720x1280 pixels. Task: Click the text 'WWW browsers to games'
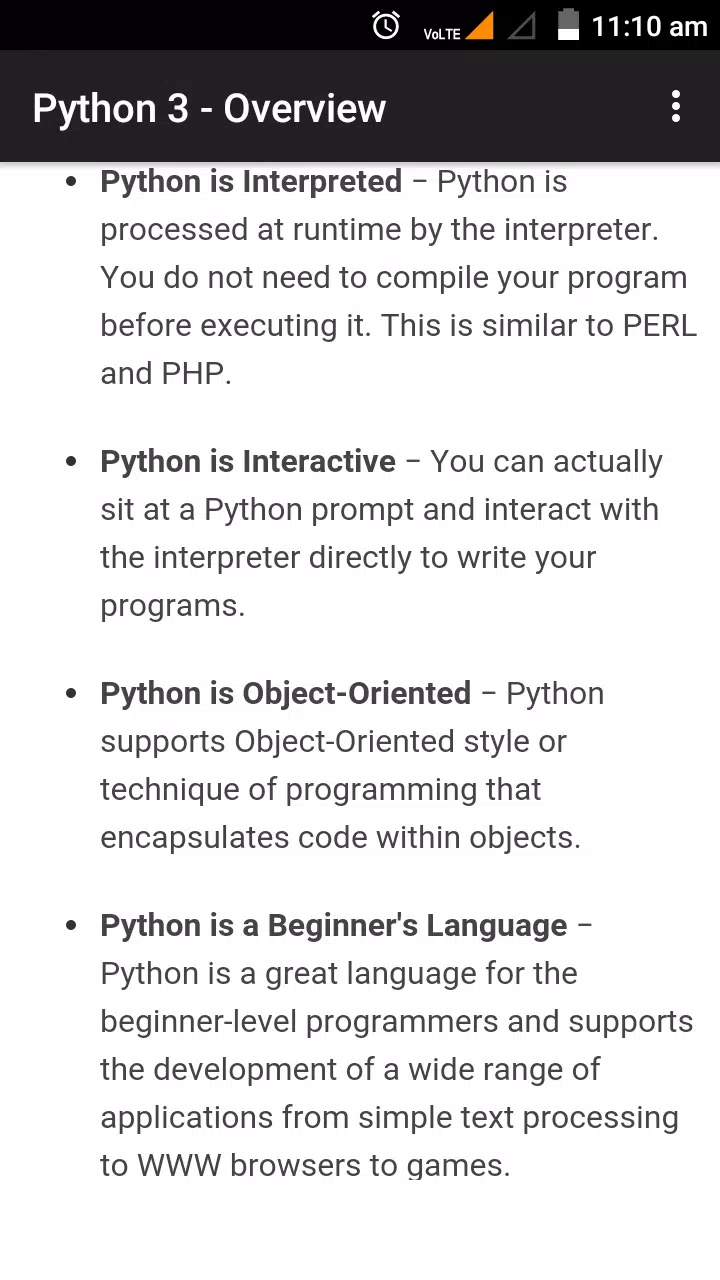point(319,1166)
